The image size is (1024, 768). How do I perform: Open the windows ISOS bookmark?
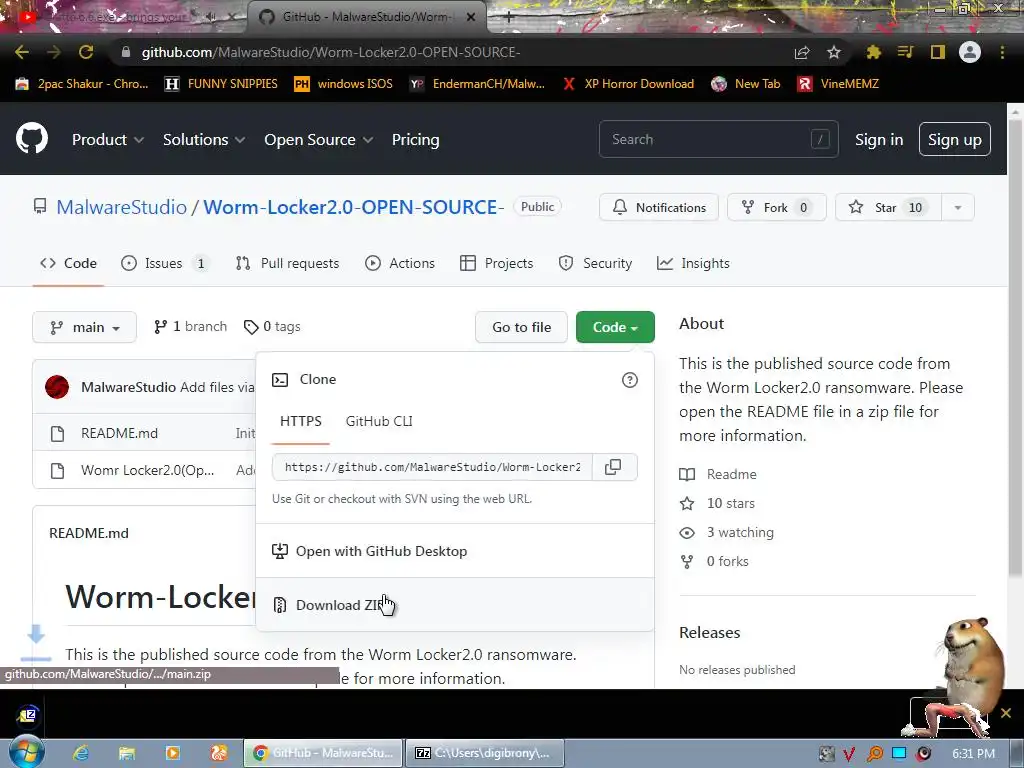click(x=344, y=84)
